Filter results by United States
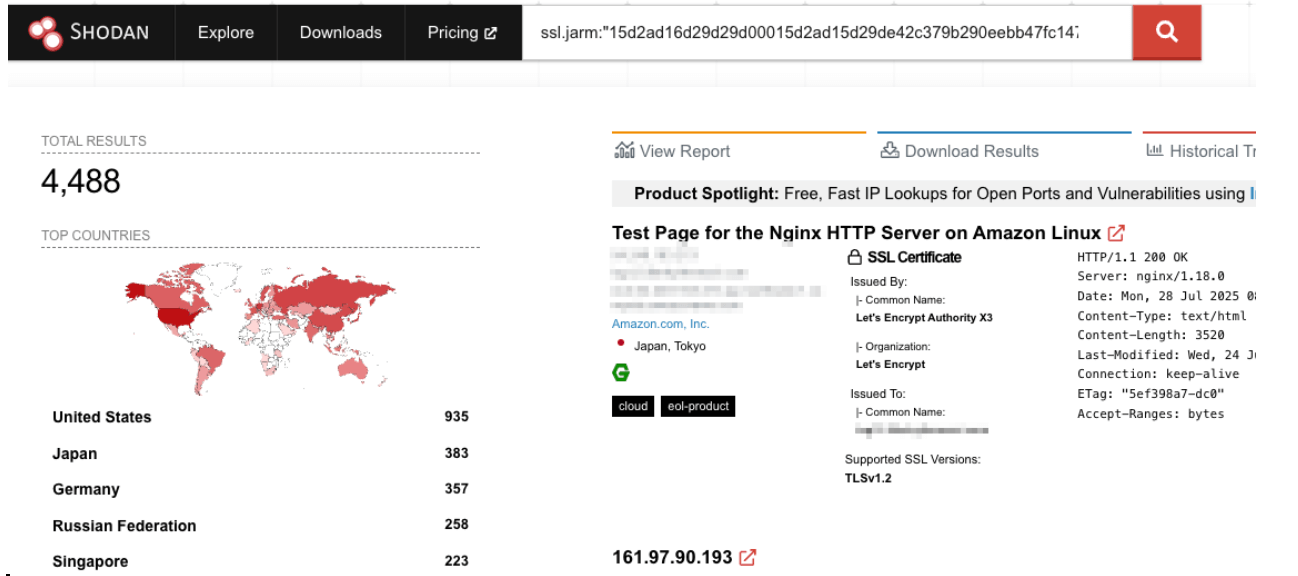The height and width of the screenshot is (576, 1298). (260, 417)
